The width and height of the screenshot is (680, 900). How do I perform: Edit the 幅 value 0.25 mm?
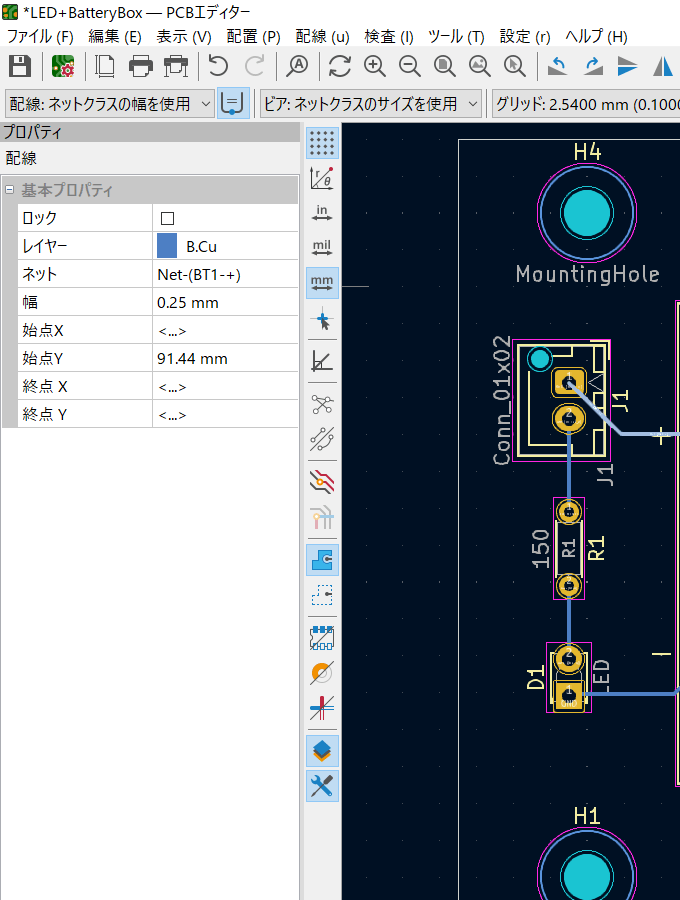226,302
